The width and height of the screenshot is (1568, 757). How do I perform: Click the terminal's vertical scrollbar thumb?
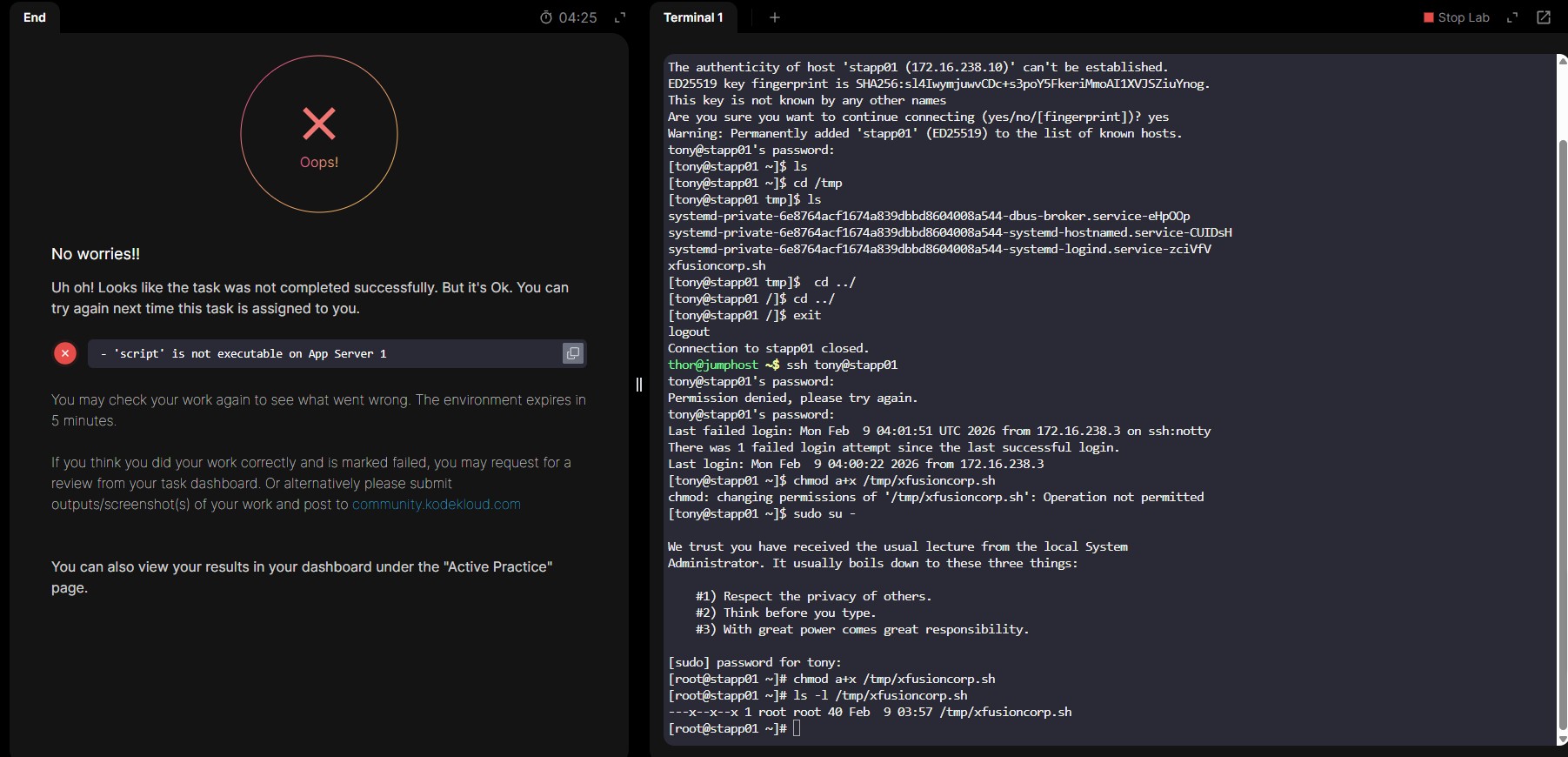tap(1562, 435)
